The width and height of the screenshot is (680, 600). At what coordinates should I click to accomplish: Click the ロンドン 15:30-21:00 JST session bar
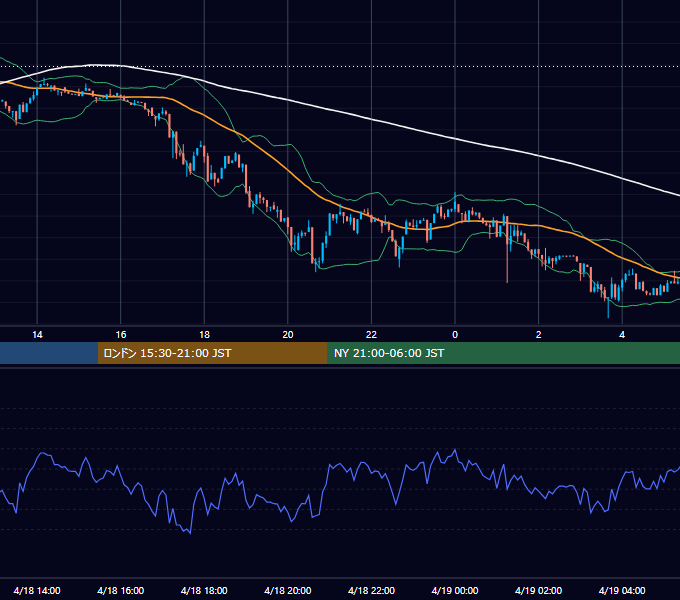point(212,353)
